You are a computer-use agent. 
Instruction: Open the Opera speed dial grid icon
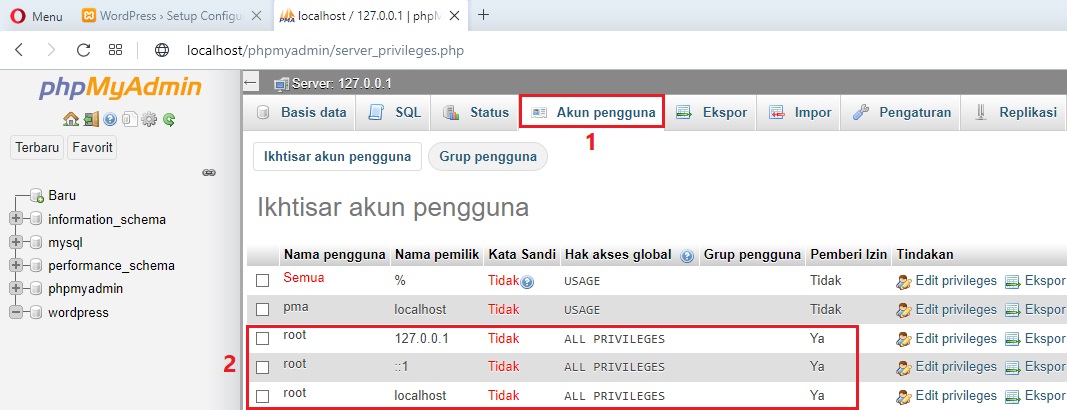[x=116, y=50]
